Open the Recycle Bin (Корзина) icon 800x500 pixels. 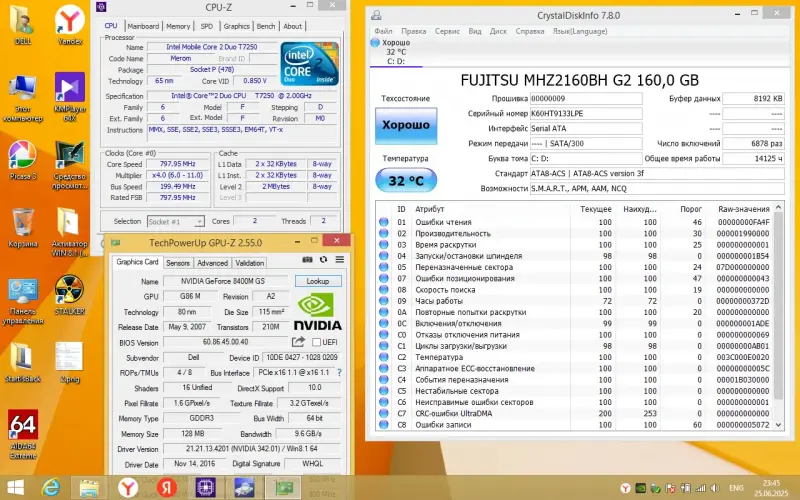point(22,228)
